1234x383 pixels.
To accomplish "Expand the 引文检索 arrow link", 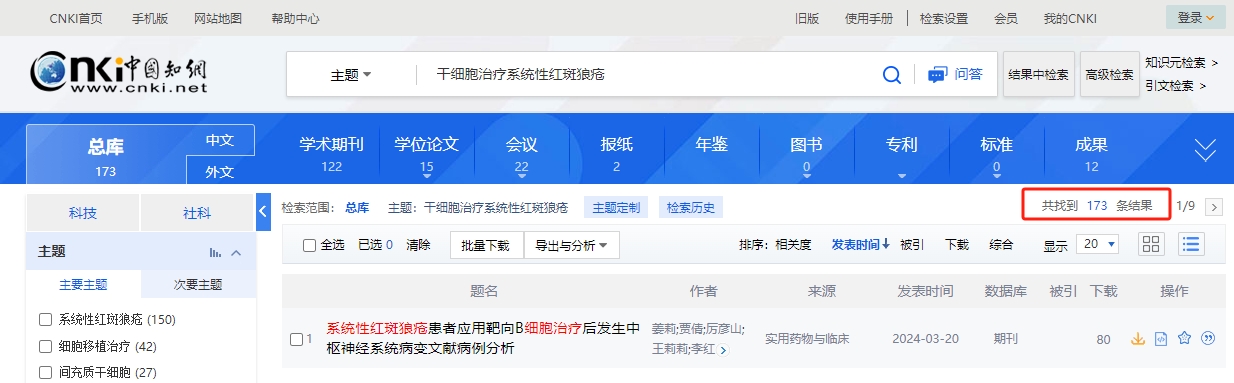I will [x=1176, y=86].
